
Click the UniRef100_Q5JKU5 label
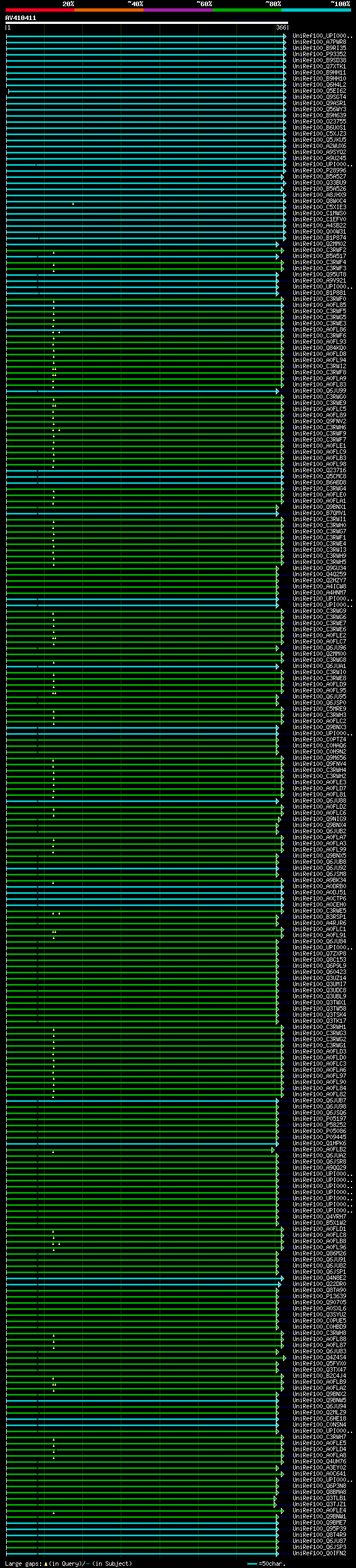319,140
